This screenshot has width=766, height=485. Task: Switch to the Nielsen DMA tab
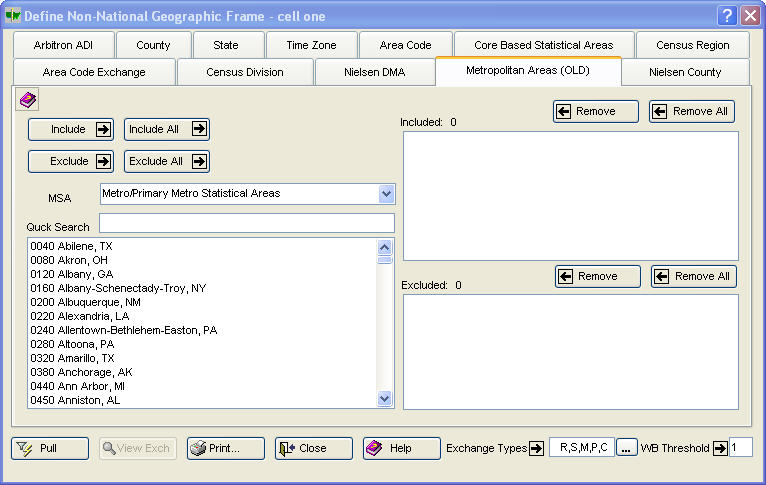pyautogui.click(x=374, y=72)
